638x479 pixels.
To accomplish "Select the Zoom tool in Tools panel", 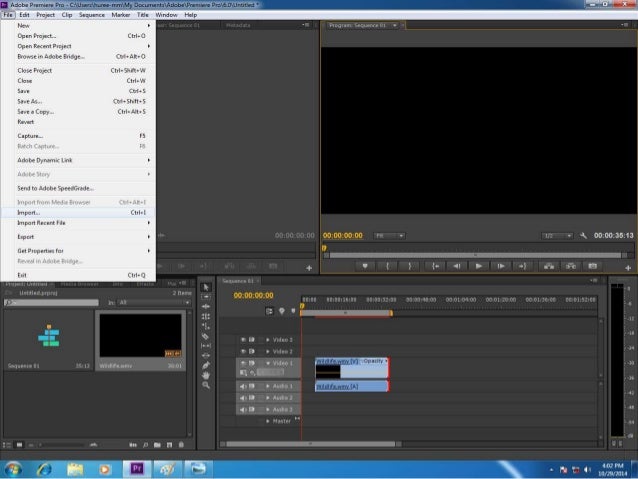I will pyautogui.click(x=206, y=384).
